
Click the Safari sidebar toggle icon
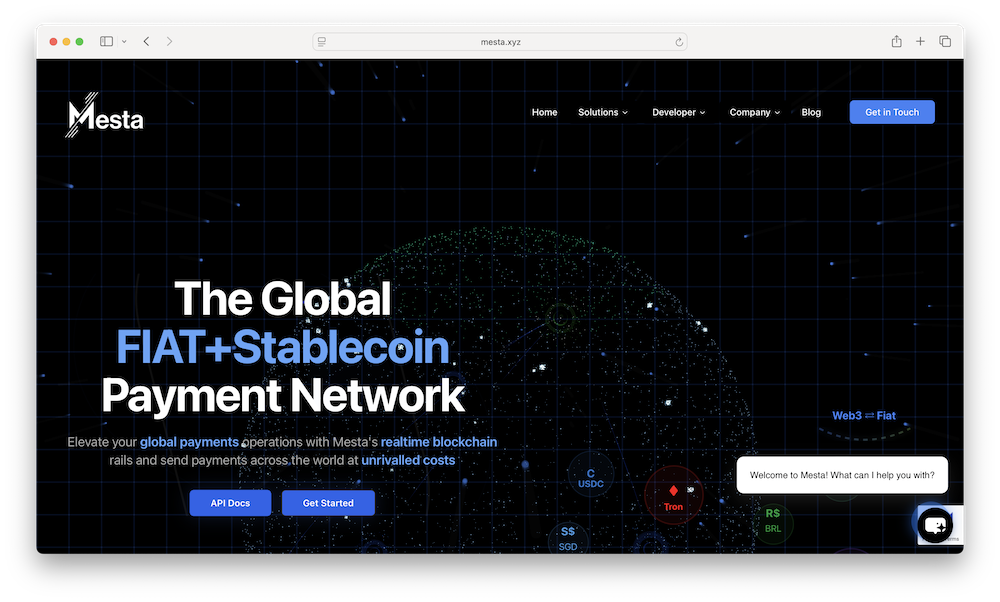pos(106,41)
